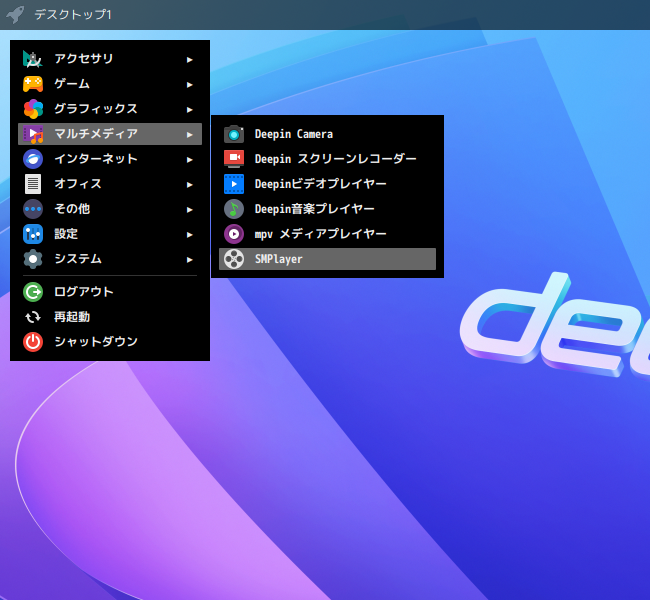Click the マルチメディア film icon
650x600 pixels.
pyautogui.click(x=33, y=134)
